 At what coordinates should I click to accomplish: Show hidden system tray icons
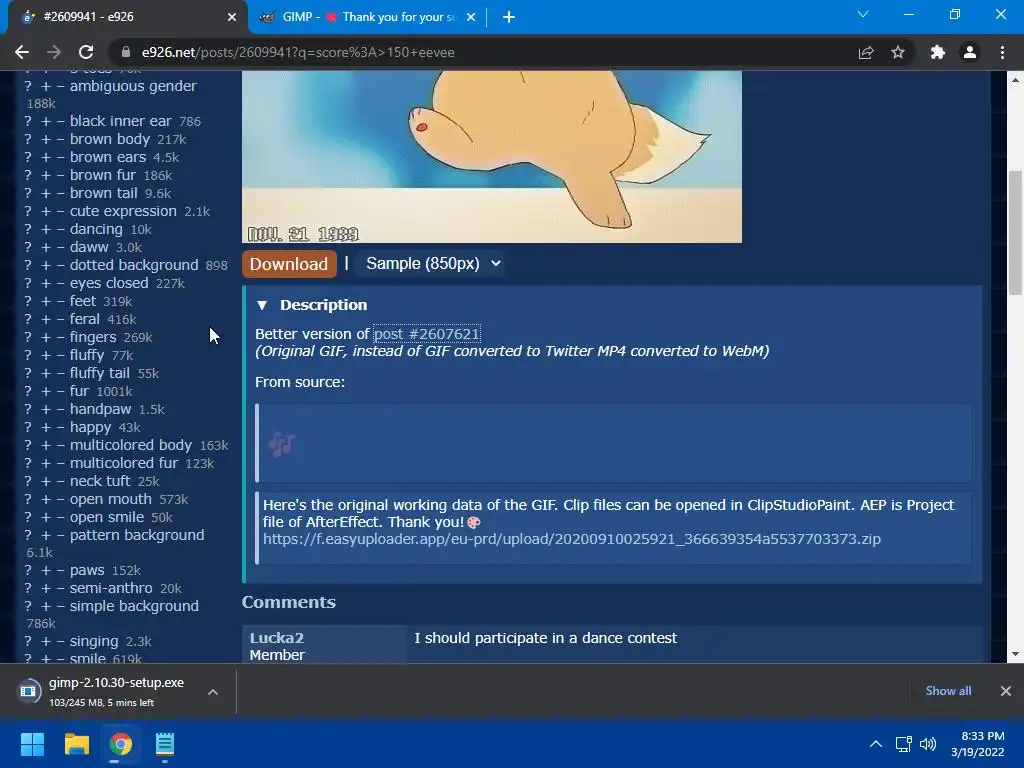point(876,744)
